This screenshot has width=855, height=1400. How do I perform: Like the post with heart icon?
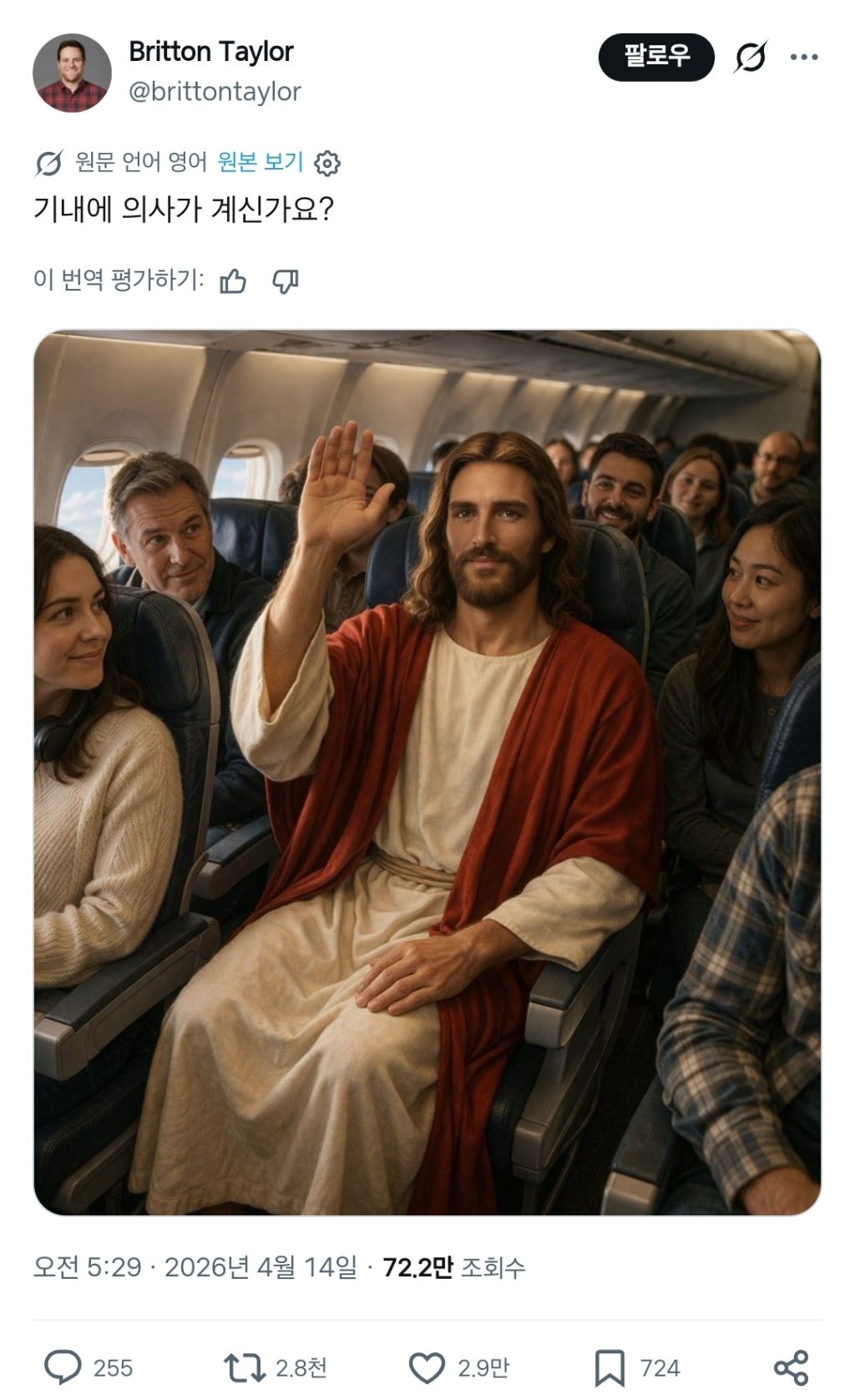point(427,1368)
